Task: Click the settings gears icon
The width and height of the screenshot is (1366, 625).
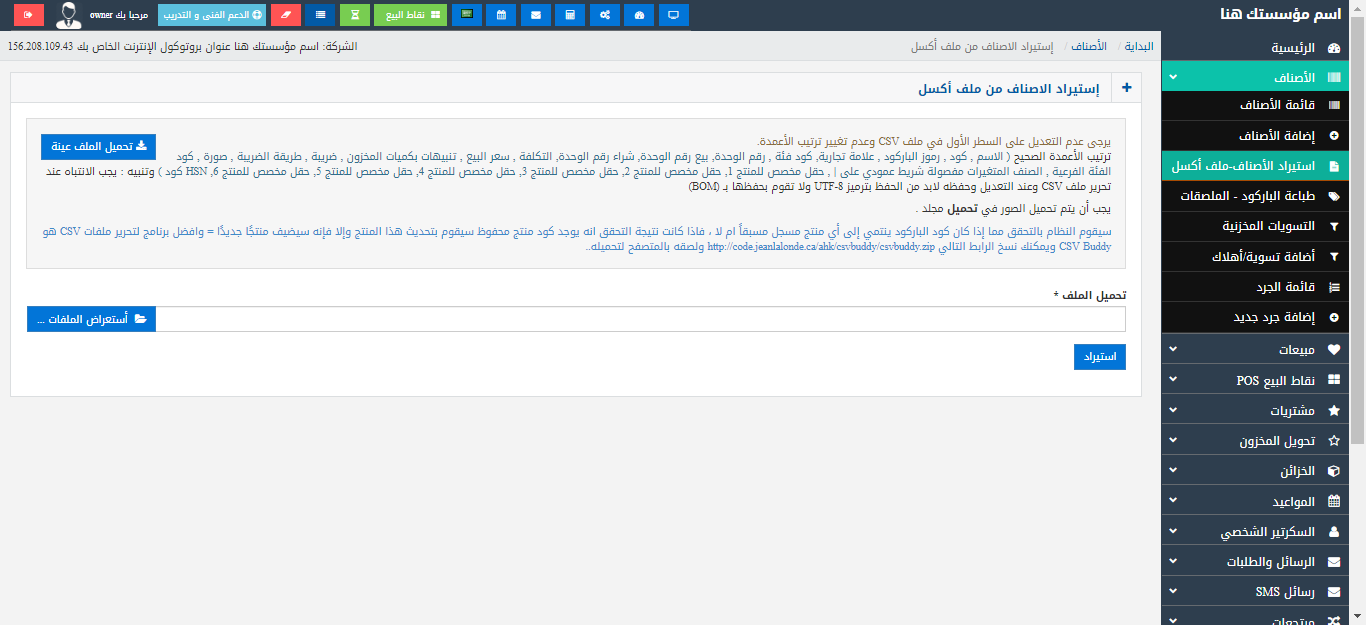Action: click(x=604, y=15)
